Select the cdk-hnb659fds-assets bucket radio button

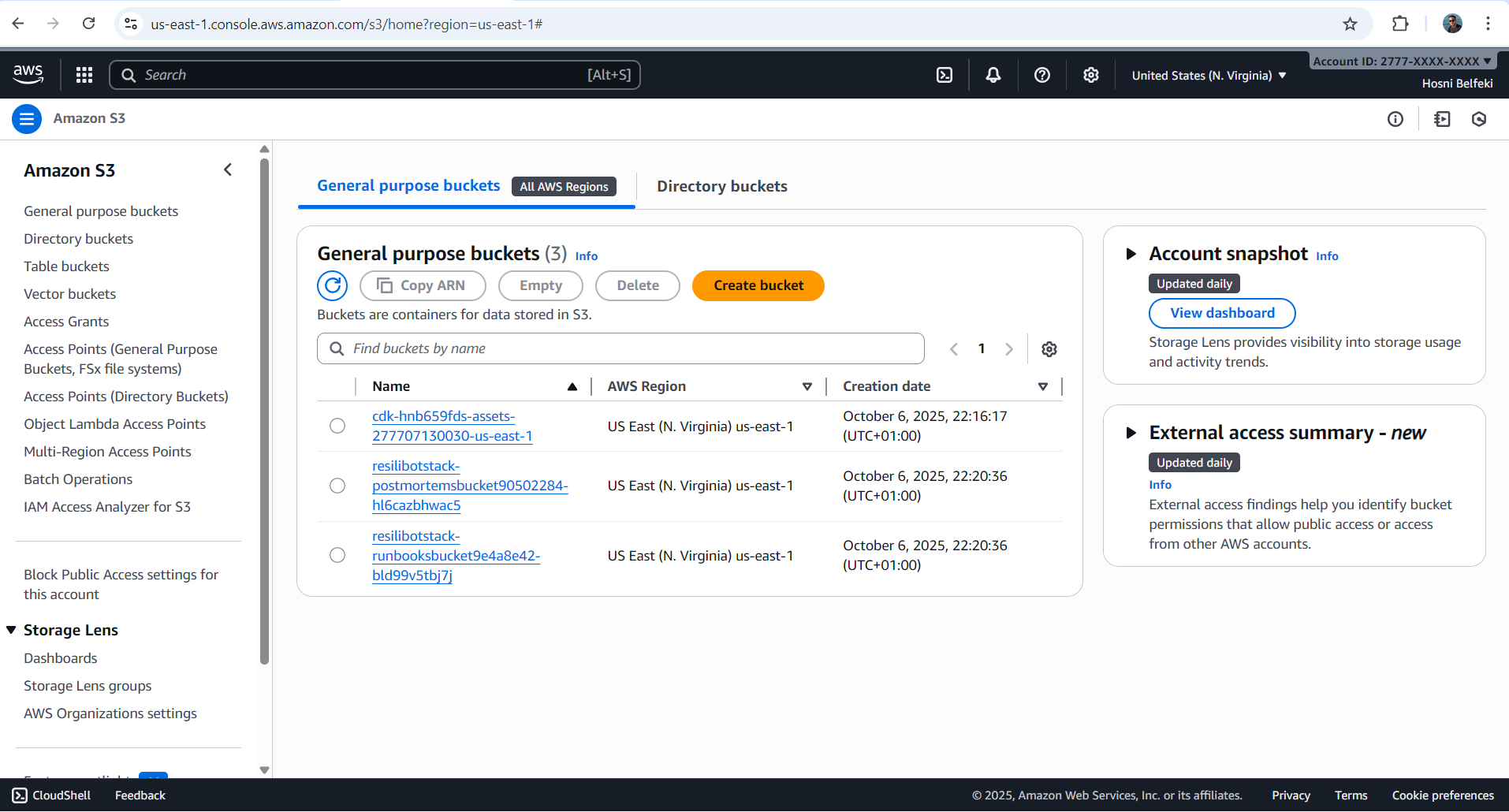(x=337, y=426)
